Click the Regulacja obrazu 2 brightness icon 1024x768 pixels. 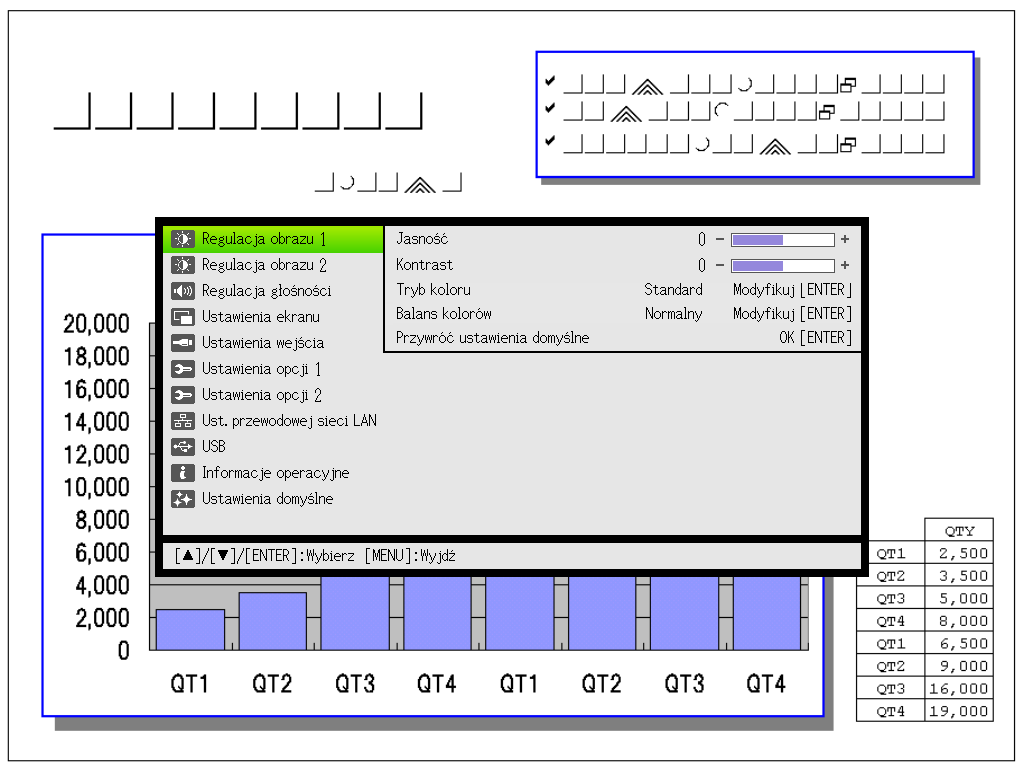182,265
